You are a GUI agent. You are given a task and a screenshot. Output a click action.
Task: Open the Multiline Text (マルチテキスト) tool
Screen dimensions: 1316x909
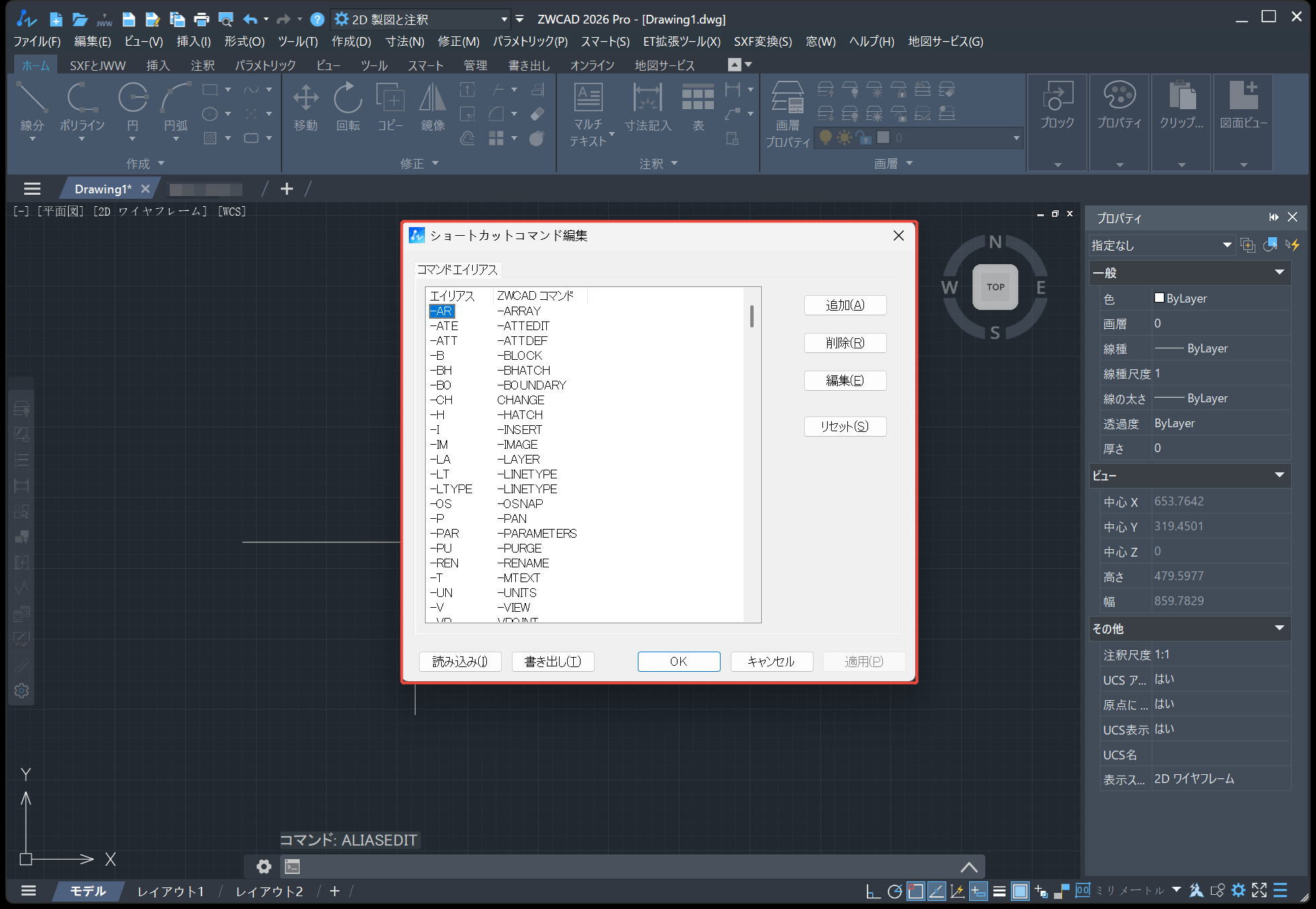click(x=588, y=115)
